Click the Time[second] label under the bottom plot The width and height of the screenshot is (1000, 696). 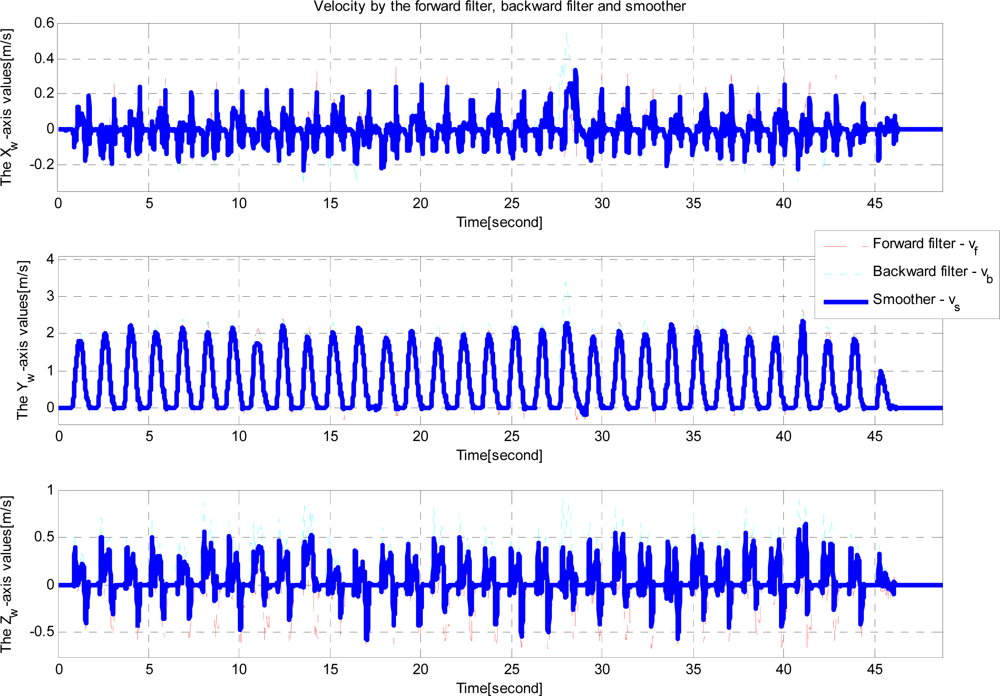[499, 688]
